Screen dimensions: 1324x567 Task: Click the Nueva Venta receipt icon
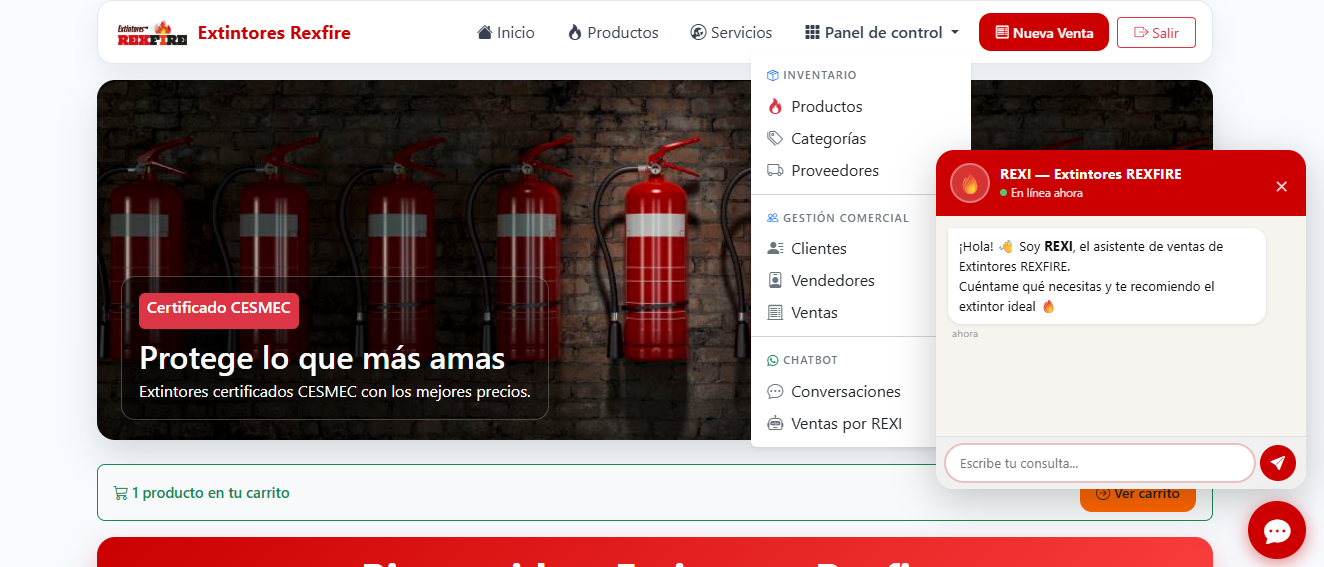[x=1002, y=32]
